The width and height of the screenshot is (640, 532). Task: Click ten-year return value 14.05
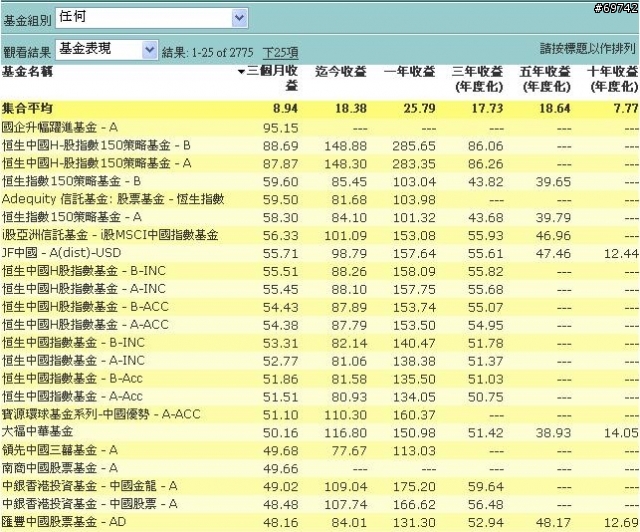pos(621,433)
